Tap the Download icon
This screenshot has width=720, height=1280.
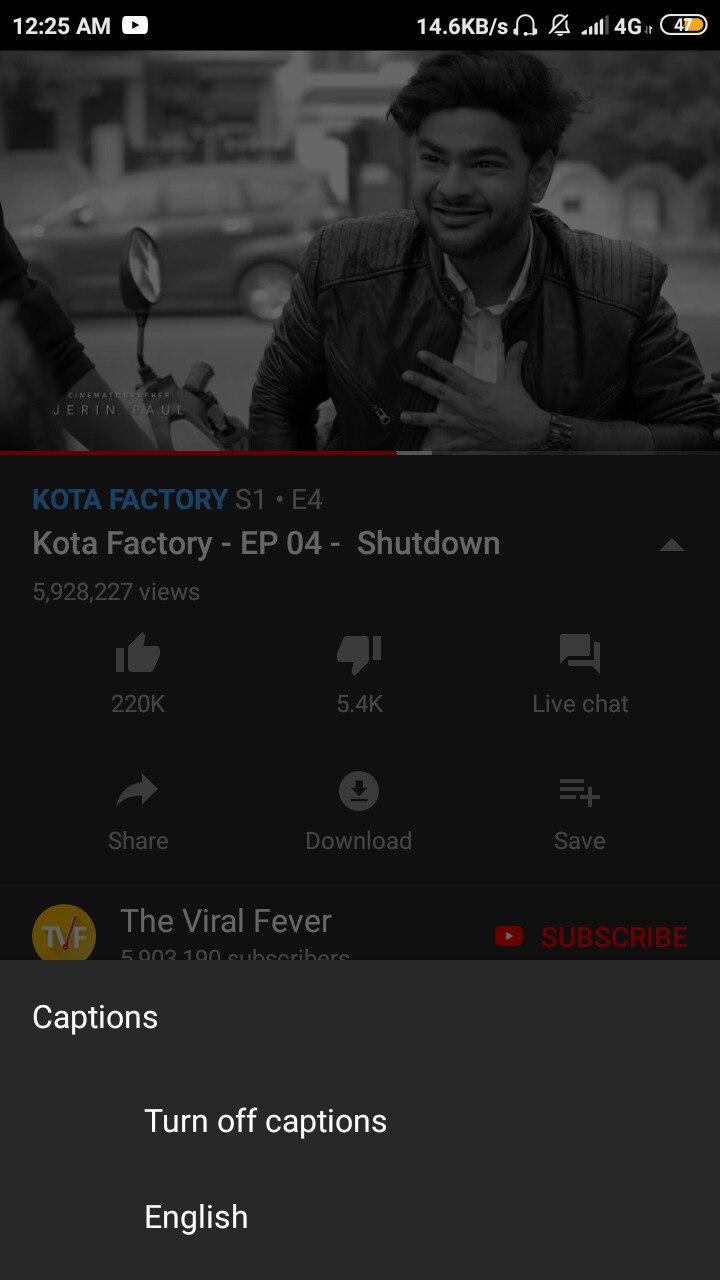pyautogui.click(x=359, y=792)
